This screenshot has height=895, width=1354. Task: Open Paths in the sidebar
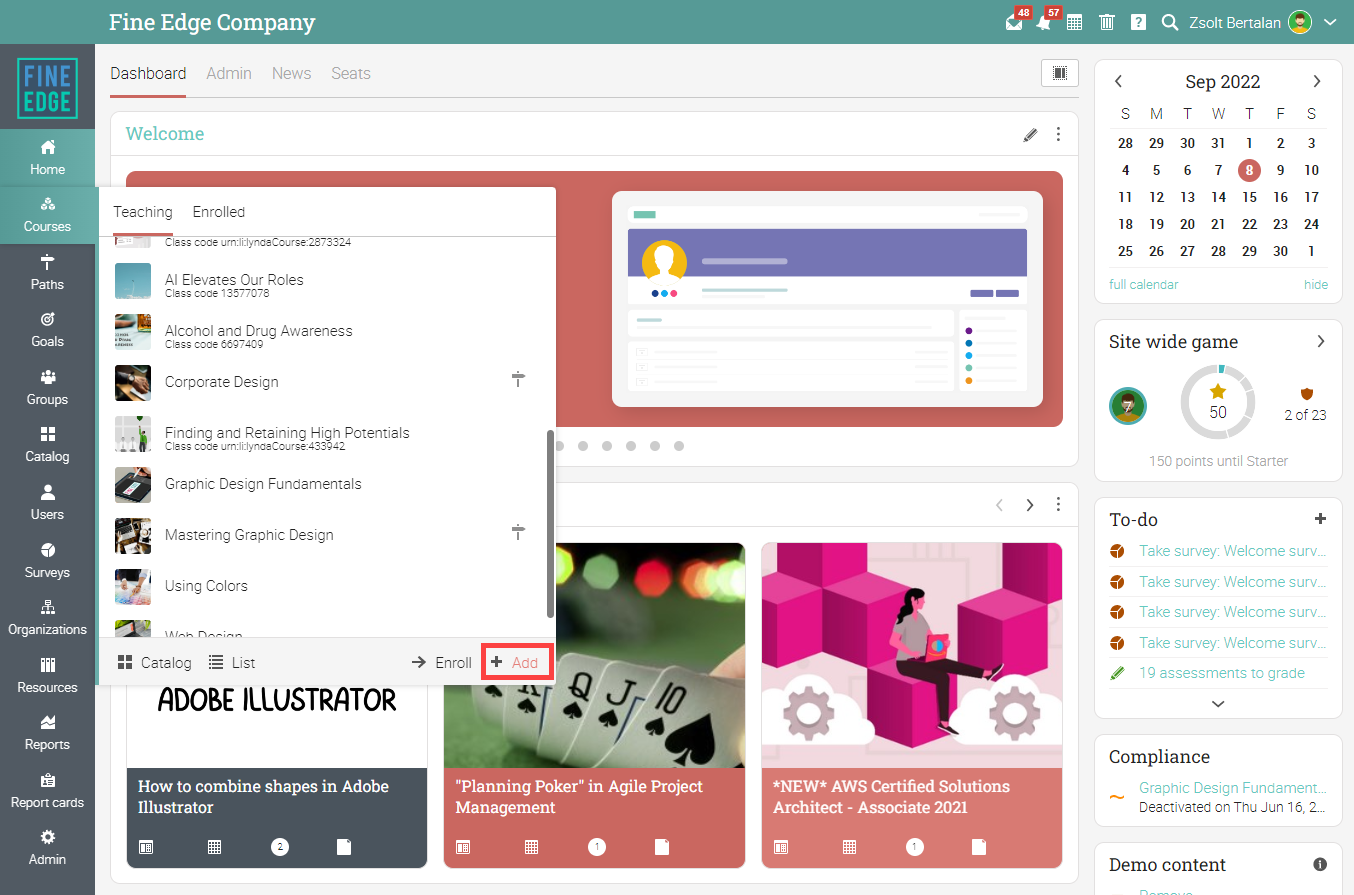[47, 272]
